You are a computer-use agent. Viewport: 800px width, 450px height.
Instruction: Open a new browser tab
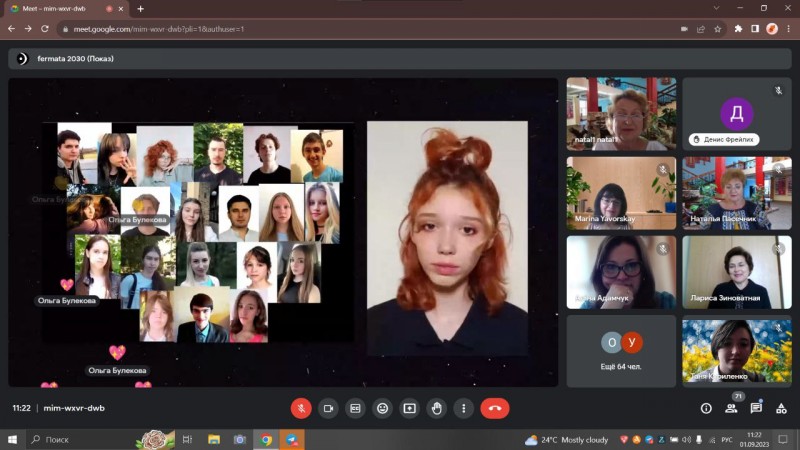click(x=140, y=8)
